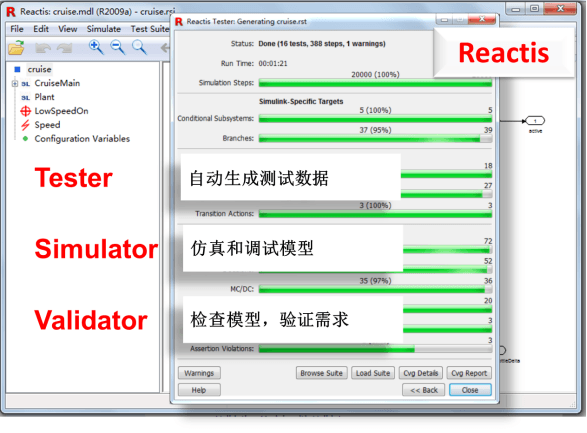
Task: Open the View menu
Action: pyautogui.click(x=67, y=29)
